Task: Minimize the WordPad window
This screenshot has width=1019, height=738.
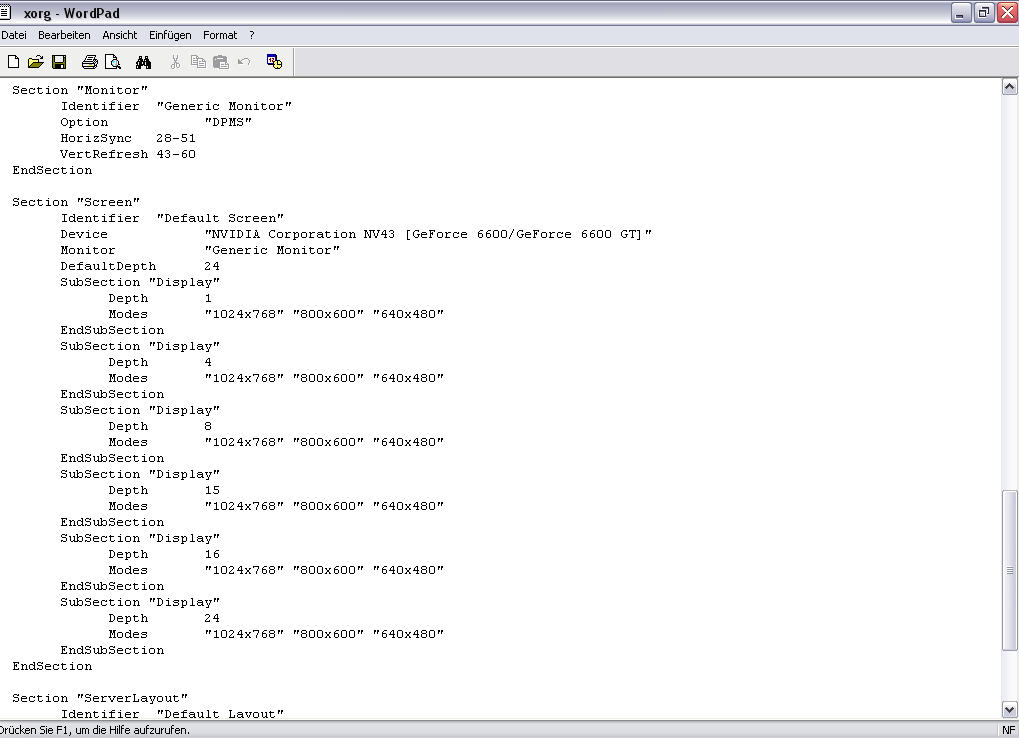Action: pos(961,12)
